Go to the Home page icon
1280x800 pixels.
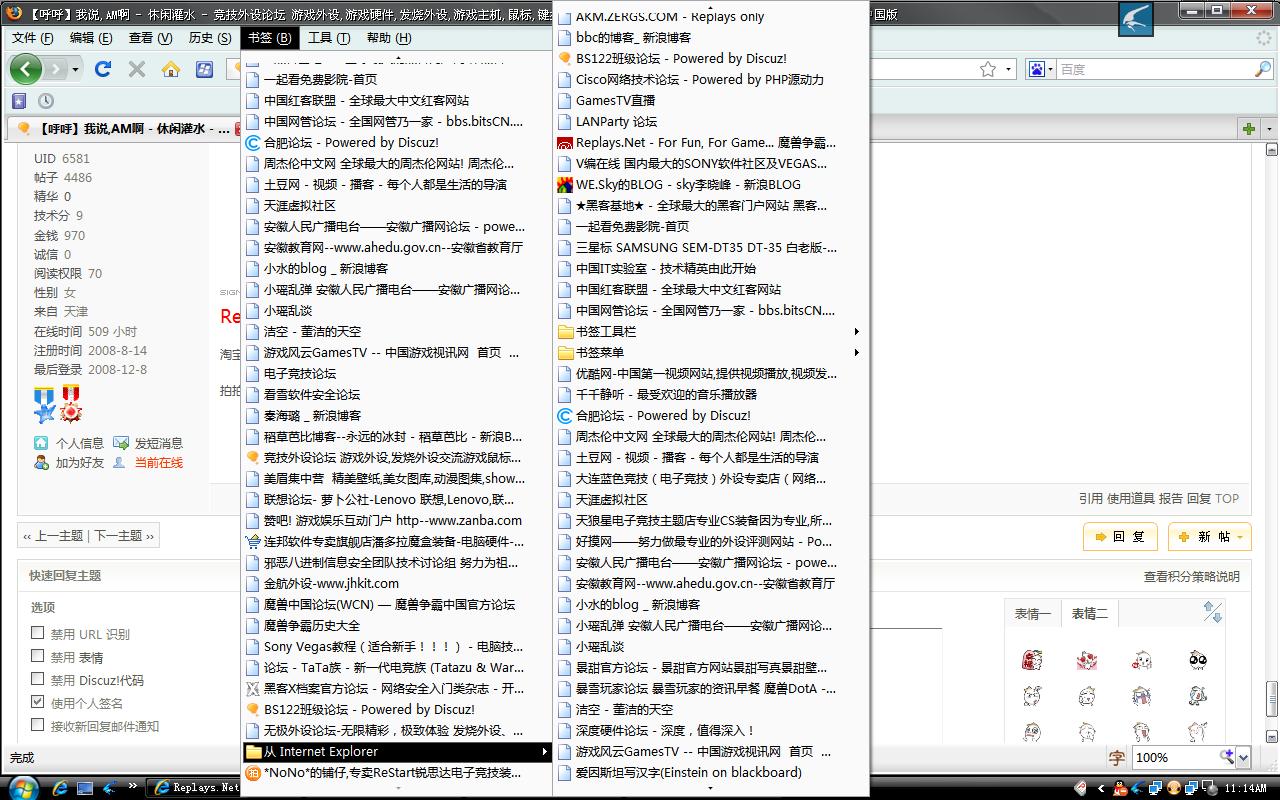click(171, 69)
